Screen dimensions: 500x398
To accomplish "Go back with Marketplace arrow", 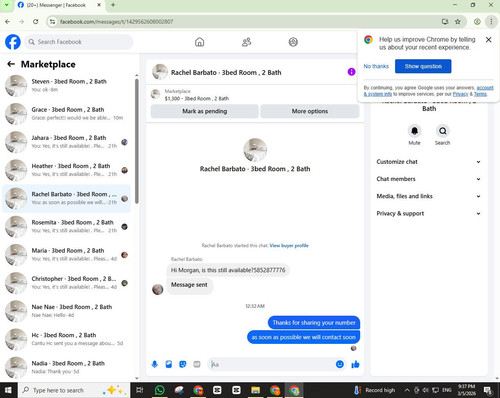I will [x=11, y=64].
